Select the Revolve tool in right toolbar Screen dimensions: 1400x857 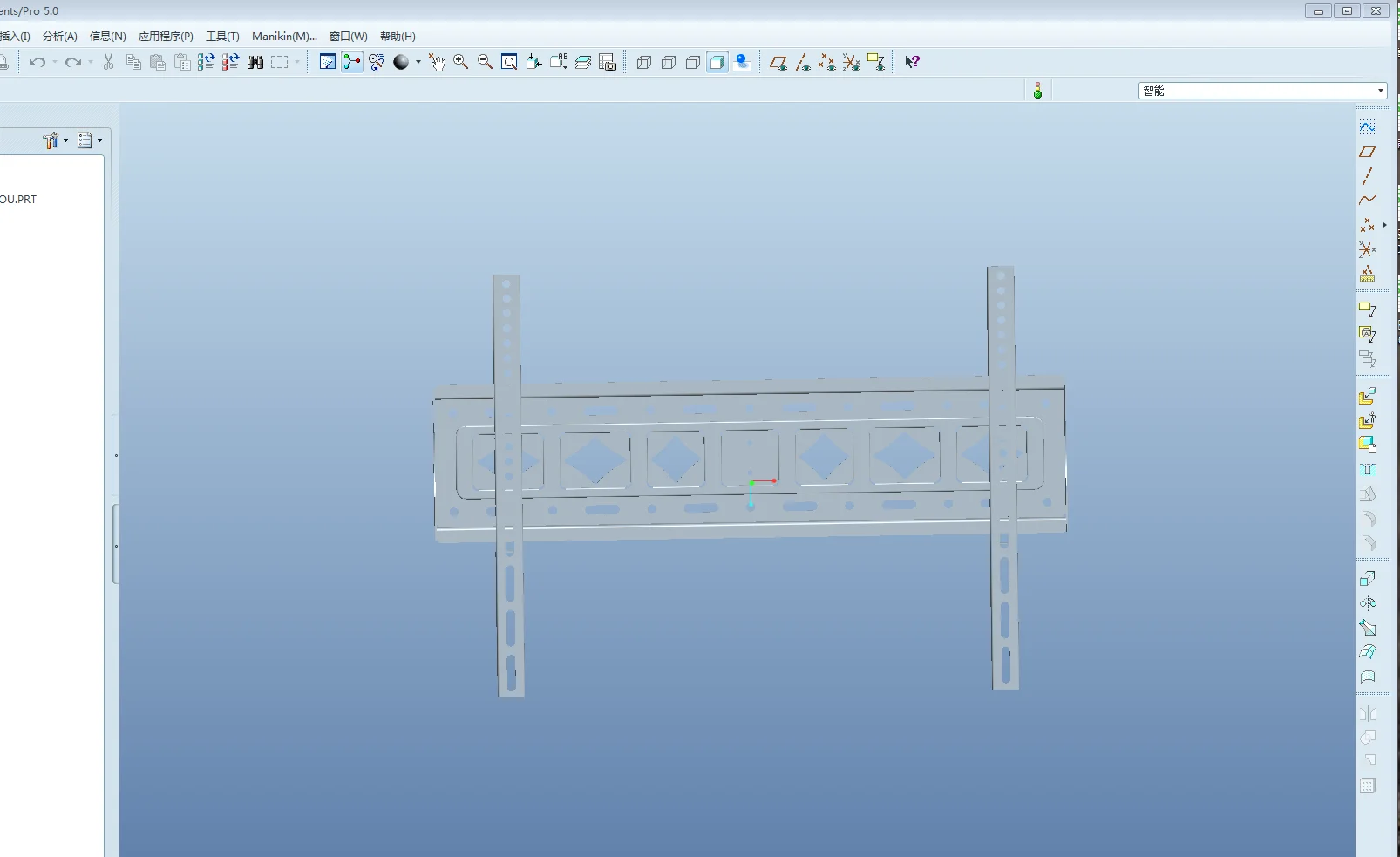coord(1367,603)
